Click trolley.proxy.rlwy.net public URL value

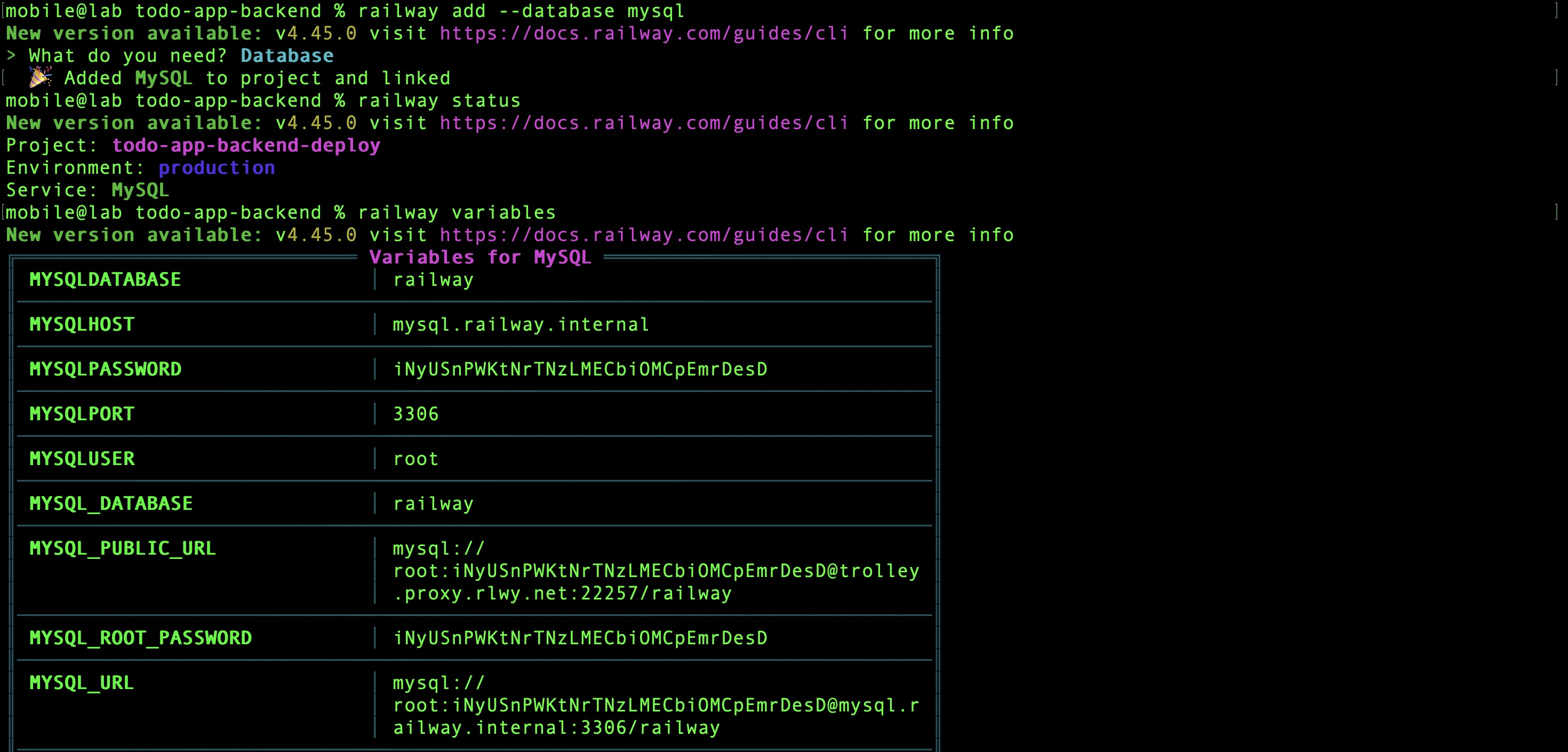[x=656, y=571]
